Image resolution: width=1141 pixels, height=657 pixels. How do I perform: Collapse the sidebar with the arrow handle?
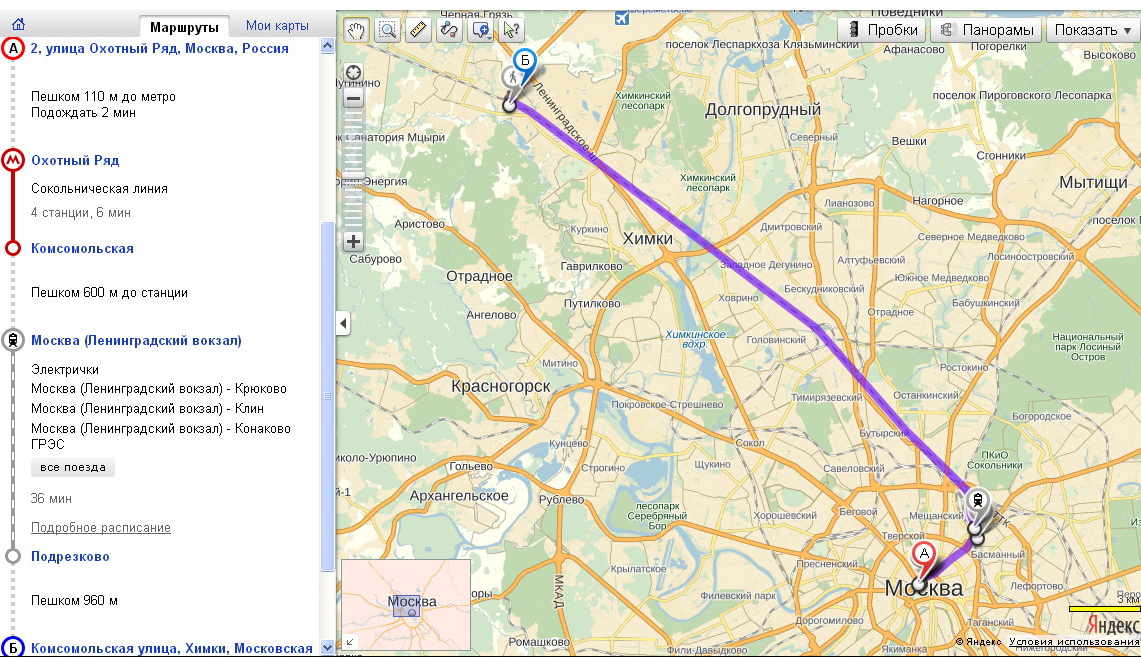click(x=343, y=324)
